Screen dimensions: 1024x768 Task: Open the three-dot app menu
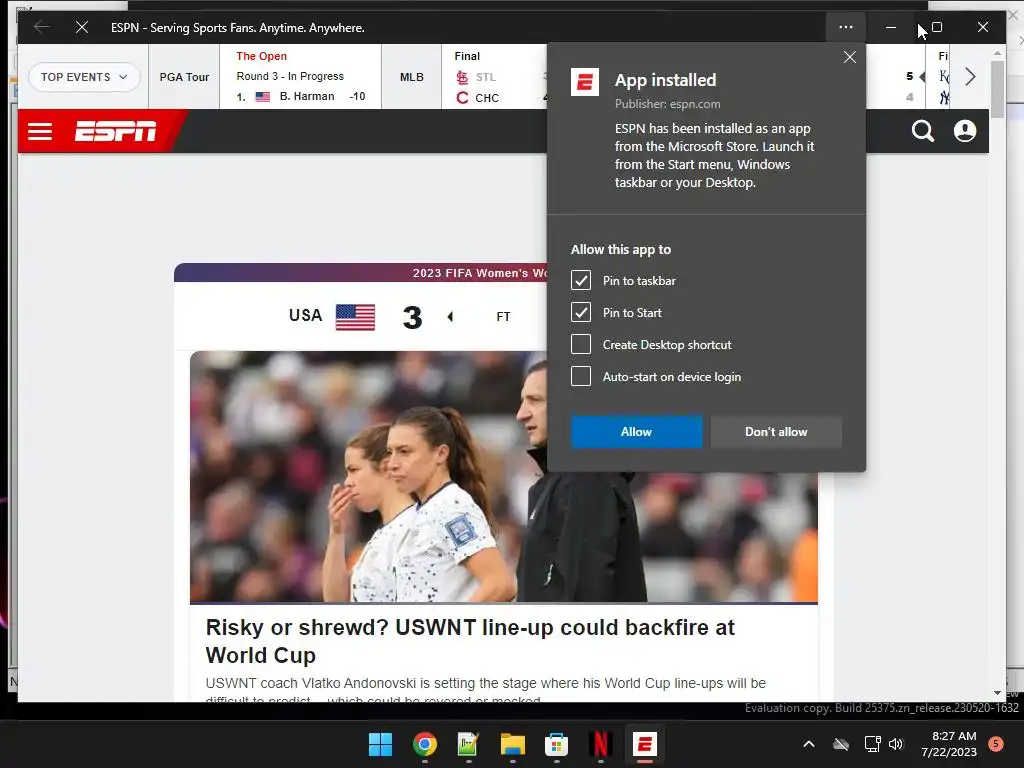[x=846, y=27]
